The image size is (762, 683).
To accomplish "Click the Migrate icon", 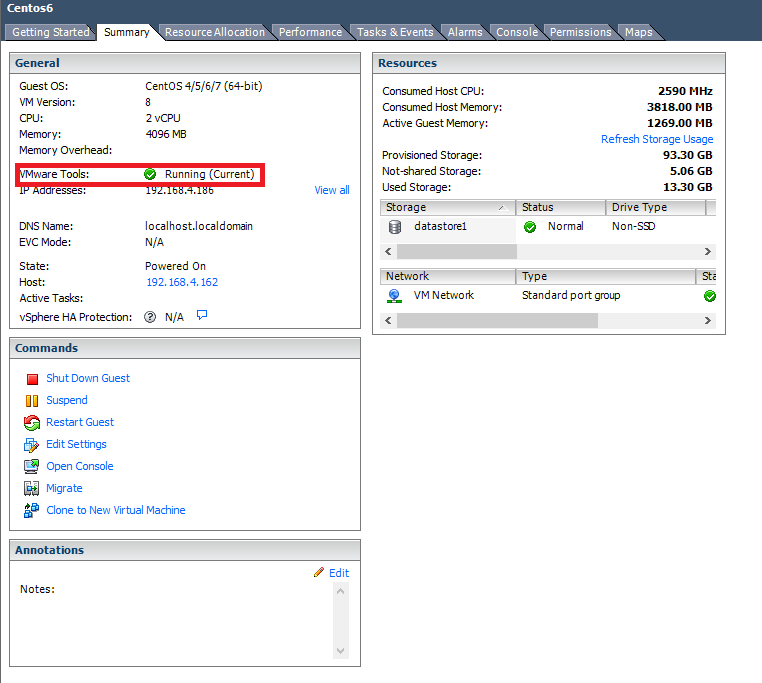I will pos(32,489).
